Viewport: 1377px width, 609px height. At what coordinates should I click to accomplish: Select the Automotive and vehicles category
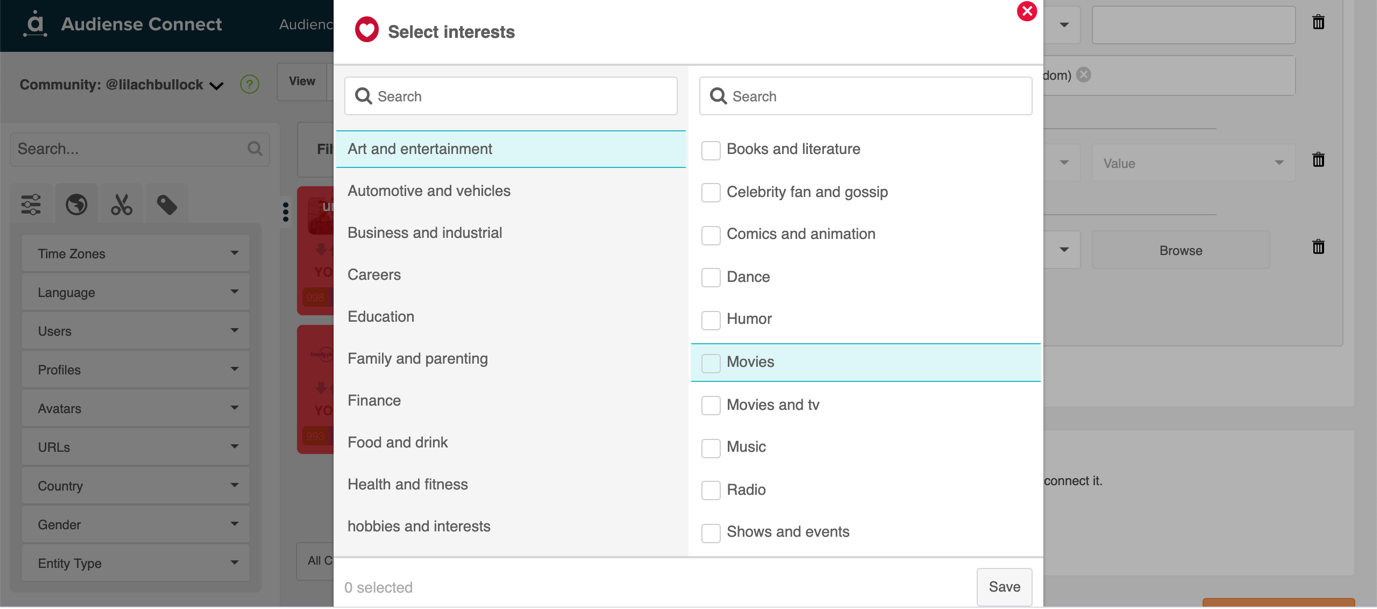point(429,191)
